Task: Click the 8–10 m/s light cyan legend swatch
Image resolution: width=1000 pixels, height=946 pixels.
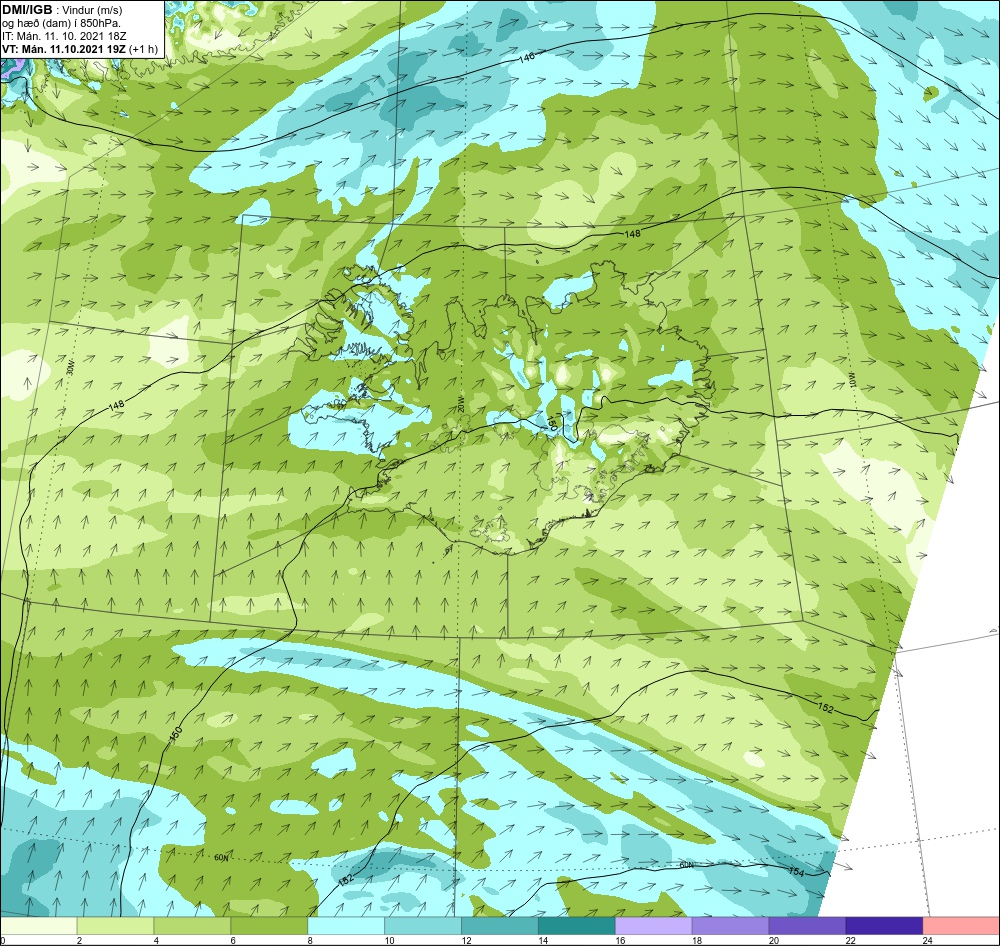Action: (x=346, y=925)
